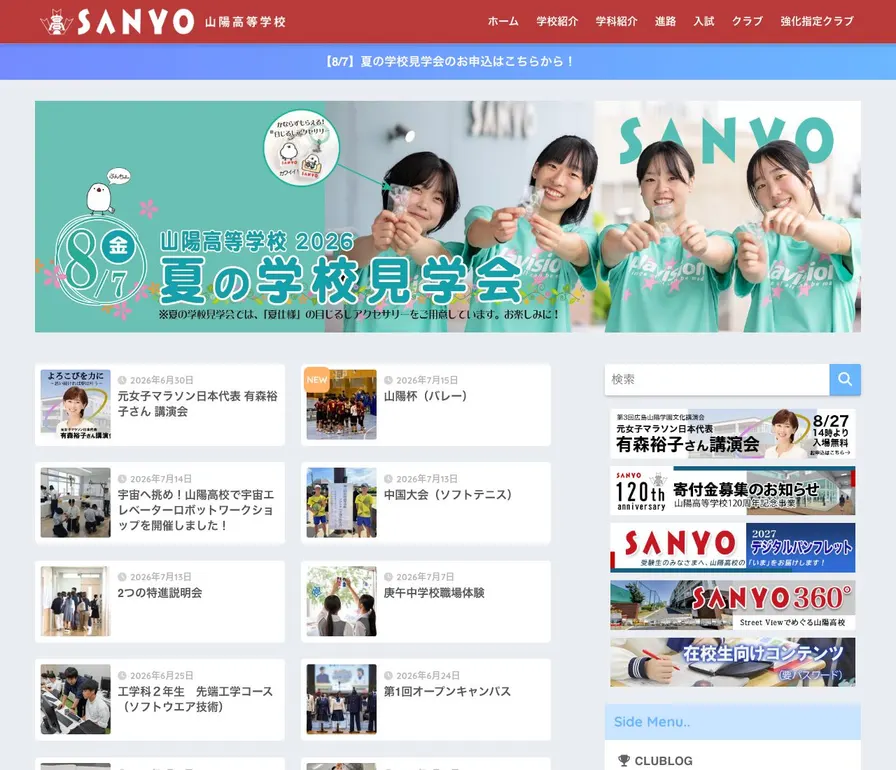Click date text 2026年7月7日
Viewport: 896px width, 770px height.
(x=425, y=577)
